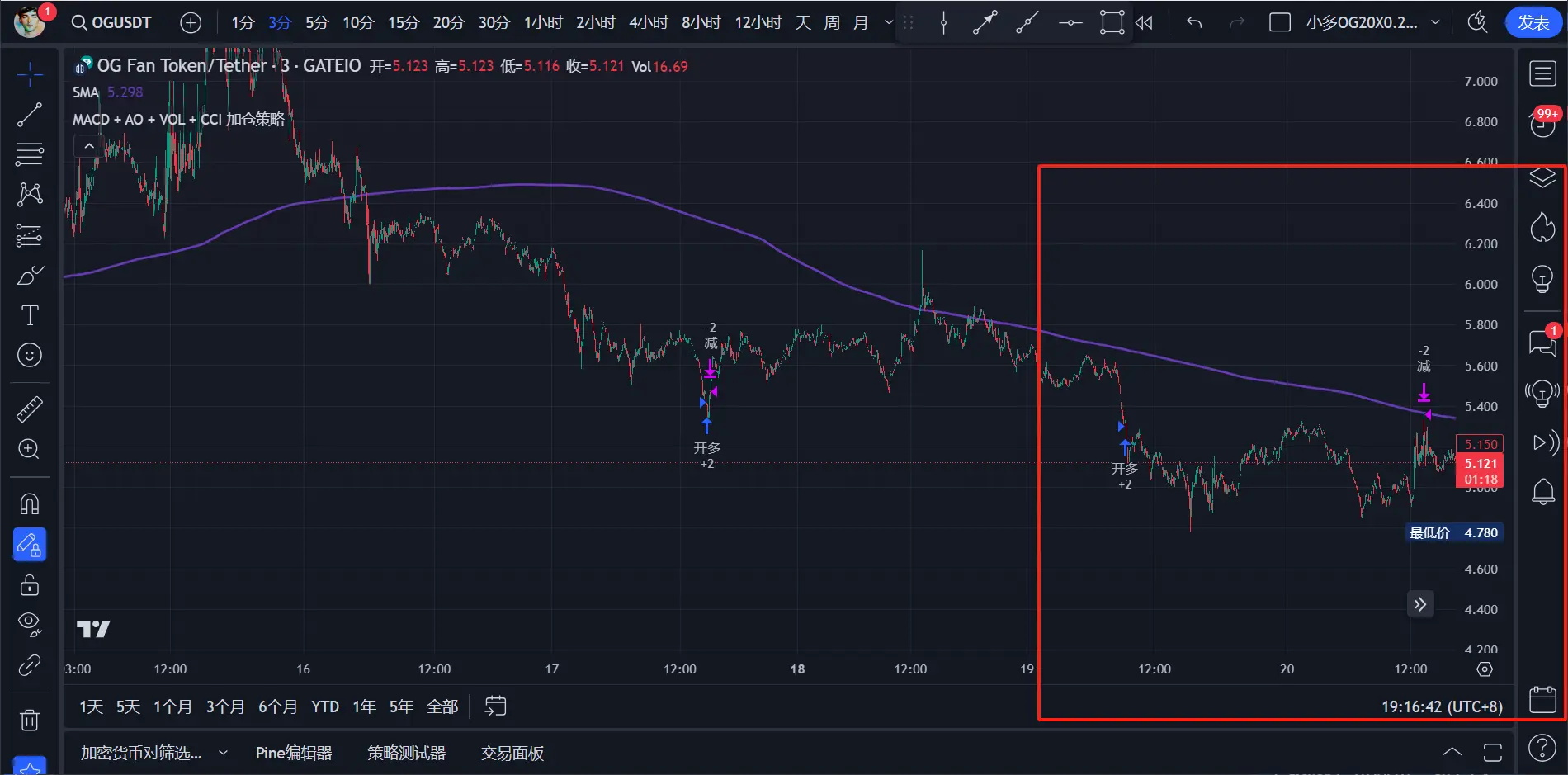Set date range to YTD

325,706
